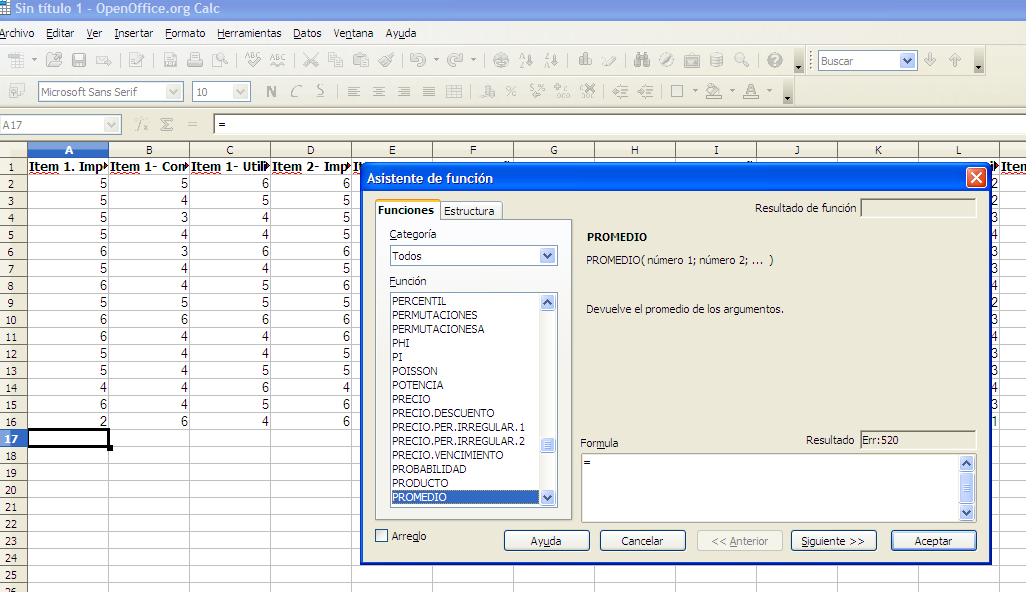The width and height of the screenshot is (1026, 592).
Task: Click the Save document icon
Action: coord(79,61)
